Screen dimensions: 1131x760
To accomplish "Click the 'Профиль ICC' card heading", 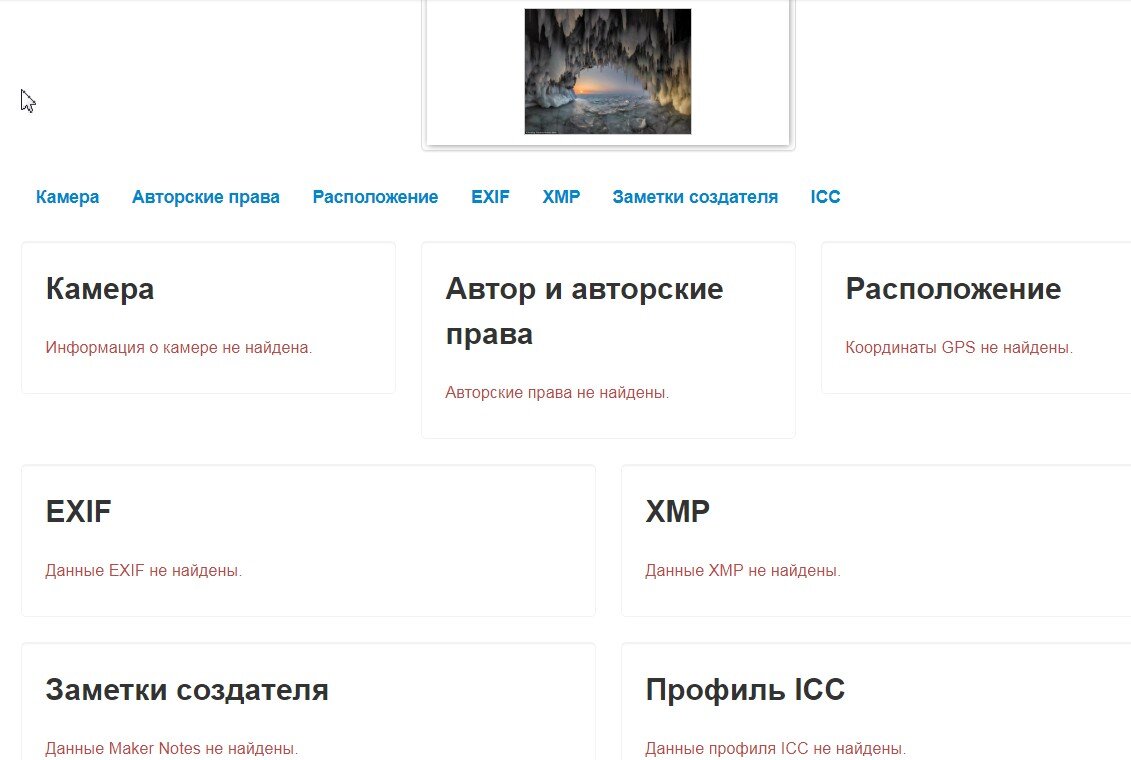I will click(x=745, y=690).
